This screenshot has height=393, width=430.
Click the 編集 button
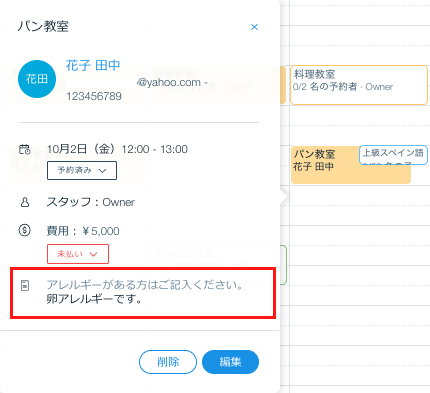click(230, 362)
